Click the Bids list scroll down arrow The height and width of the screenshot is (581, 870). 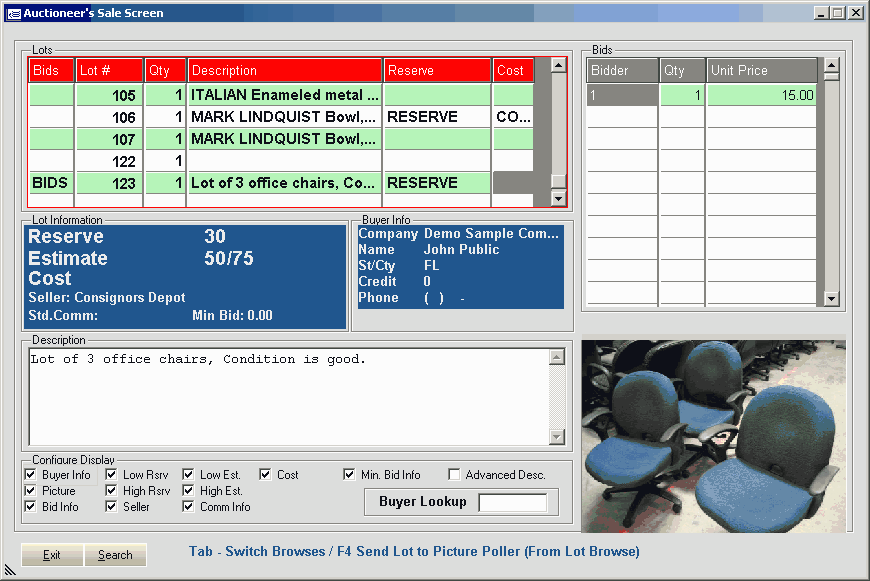(x=831, y=299)
